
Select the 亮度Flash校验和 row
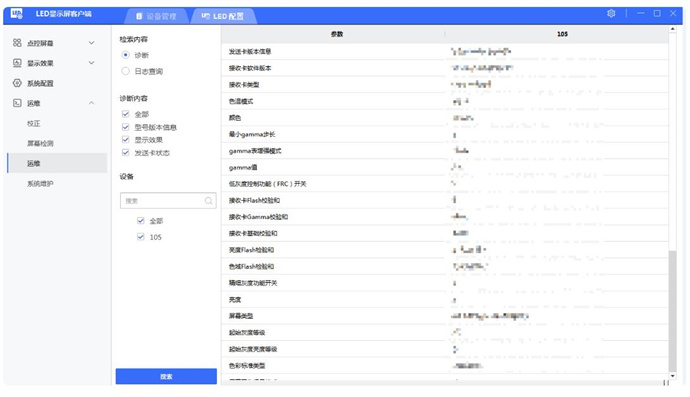pos(445,250)
